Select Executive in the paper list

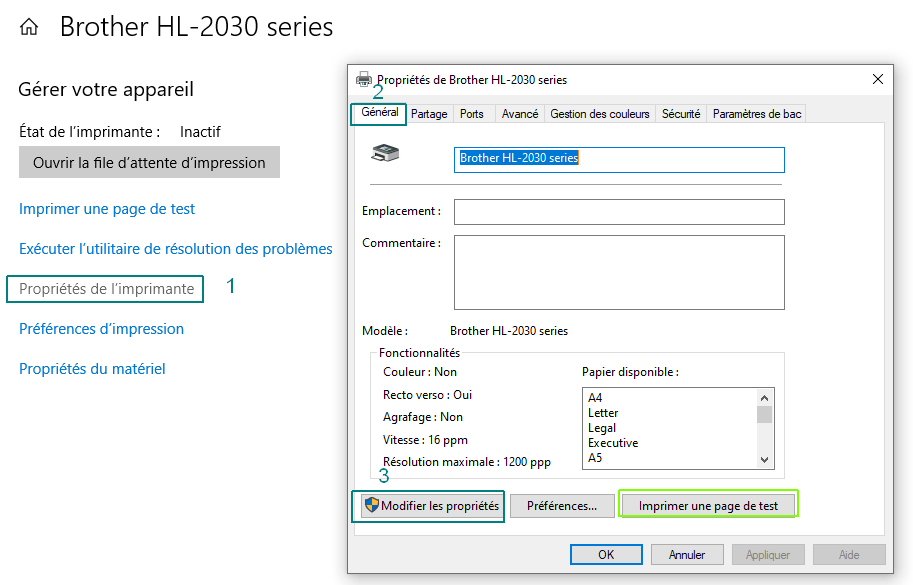(613, 443)
